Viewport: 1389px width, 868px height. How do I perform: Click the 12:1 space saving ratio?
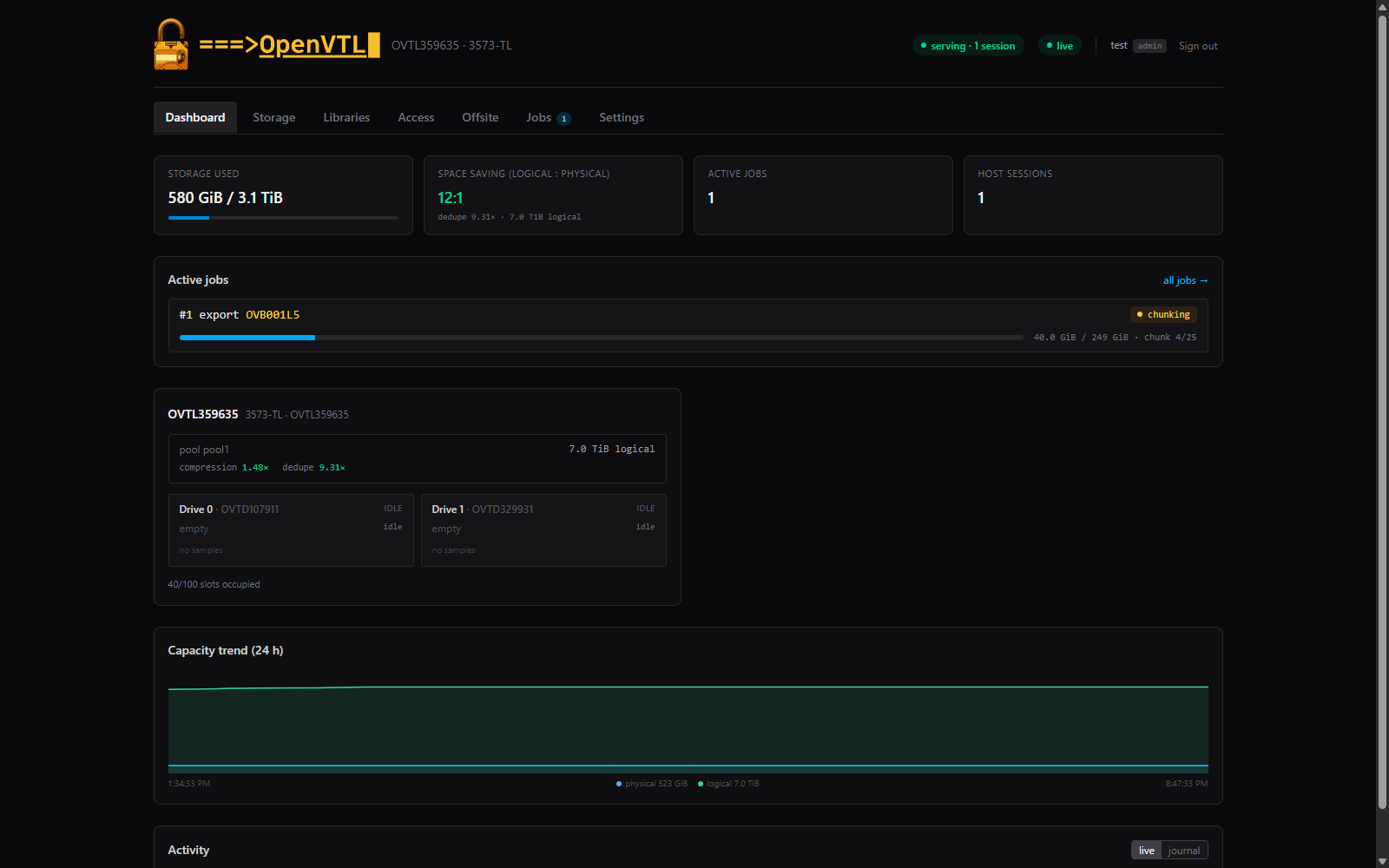[451, 198]
